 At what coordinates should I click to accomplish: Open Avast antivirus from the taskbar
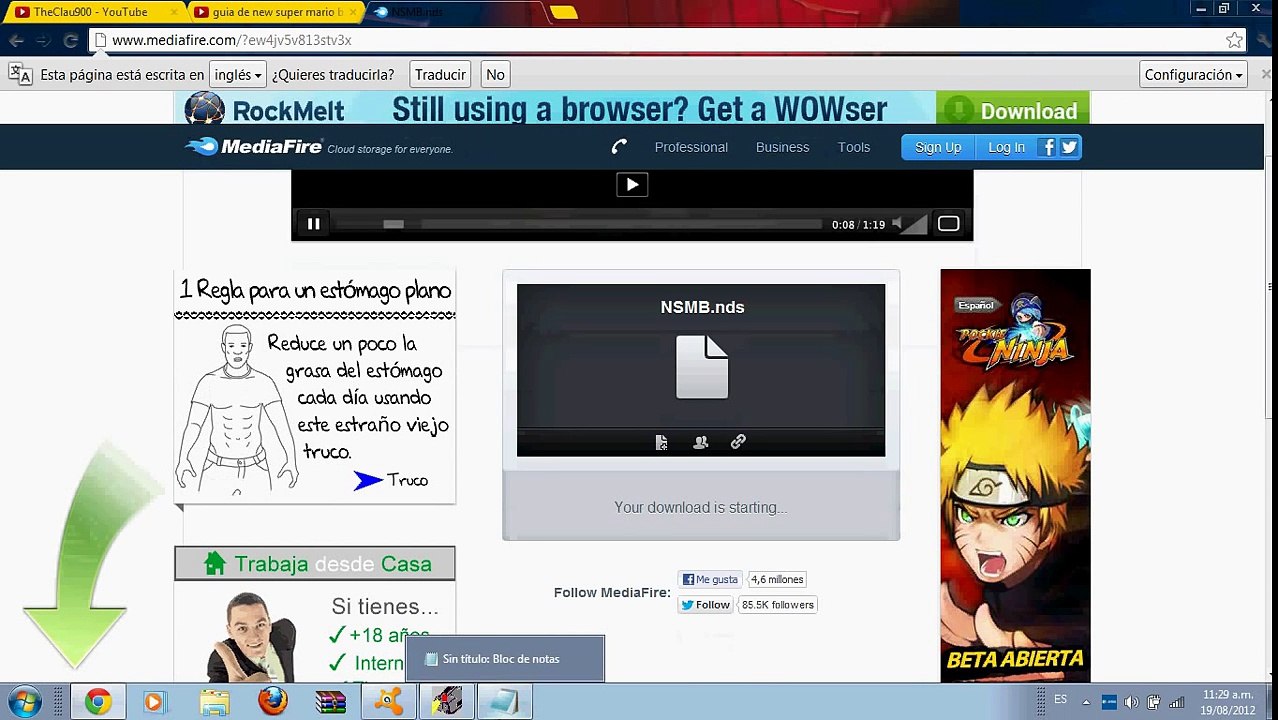pyautogui.click(x=388, y=702)
